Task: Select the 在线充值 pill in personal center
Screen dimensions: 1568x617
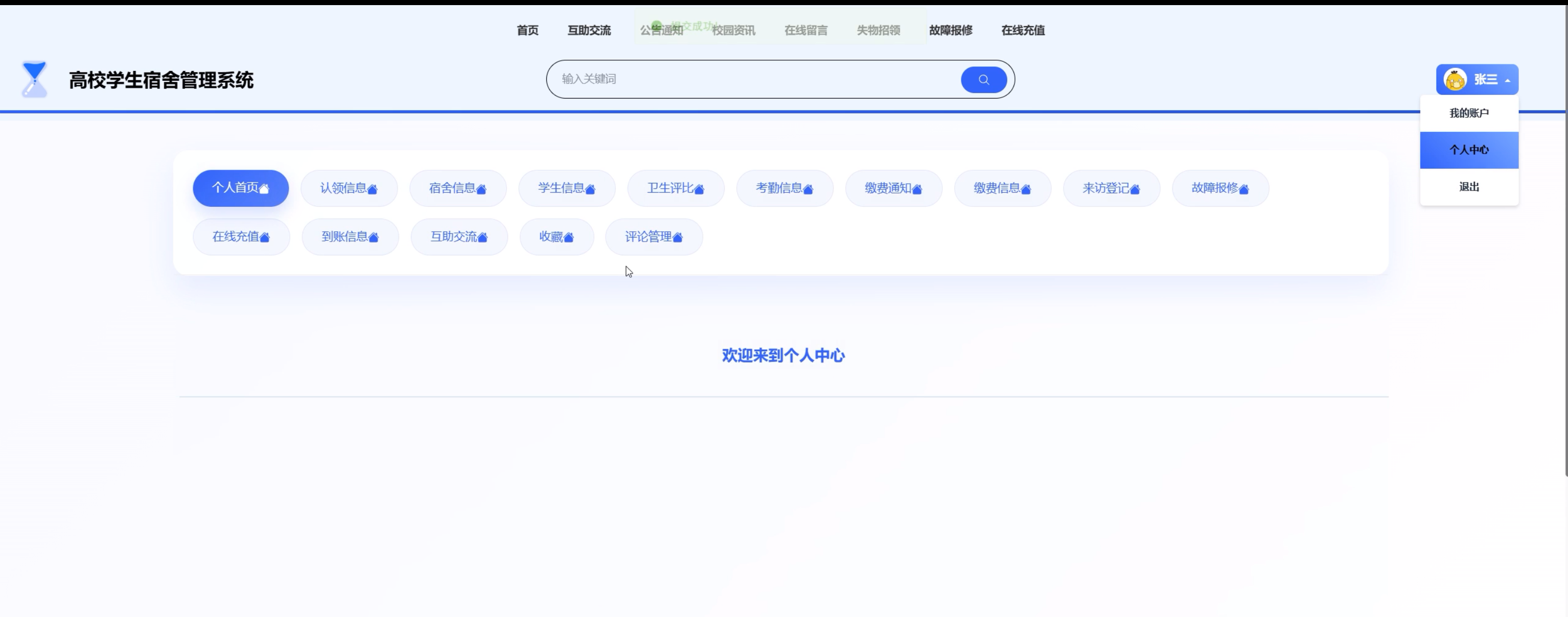Action: (241, 236)
